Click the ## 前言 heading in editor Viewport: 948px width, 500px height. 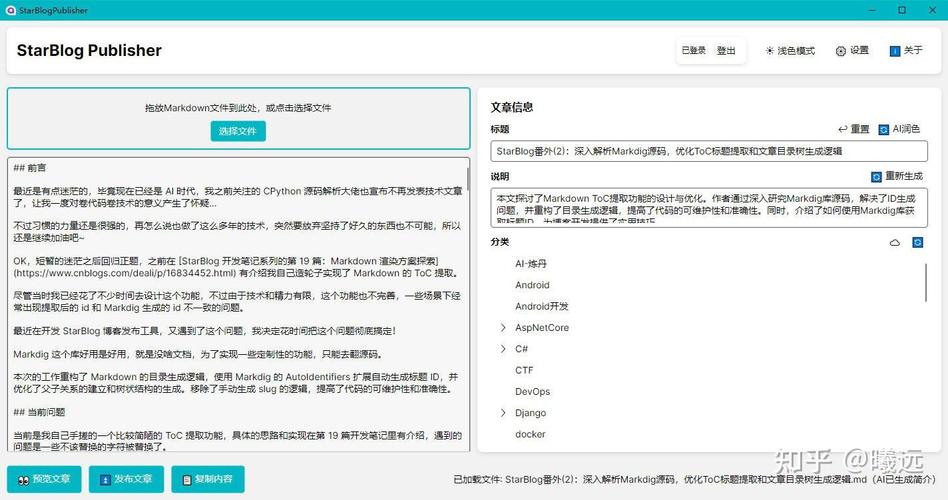30,167
